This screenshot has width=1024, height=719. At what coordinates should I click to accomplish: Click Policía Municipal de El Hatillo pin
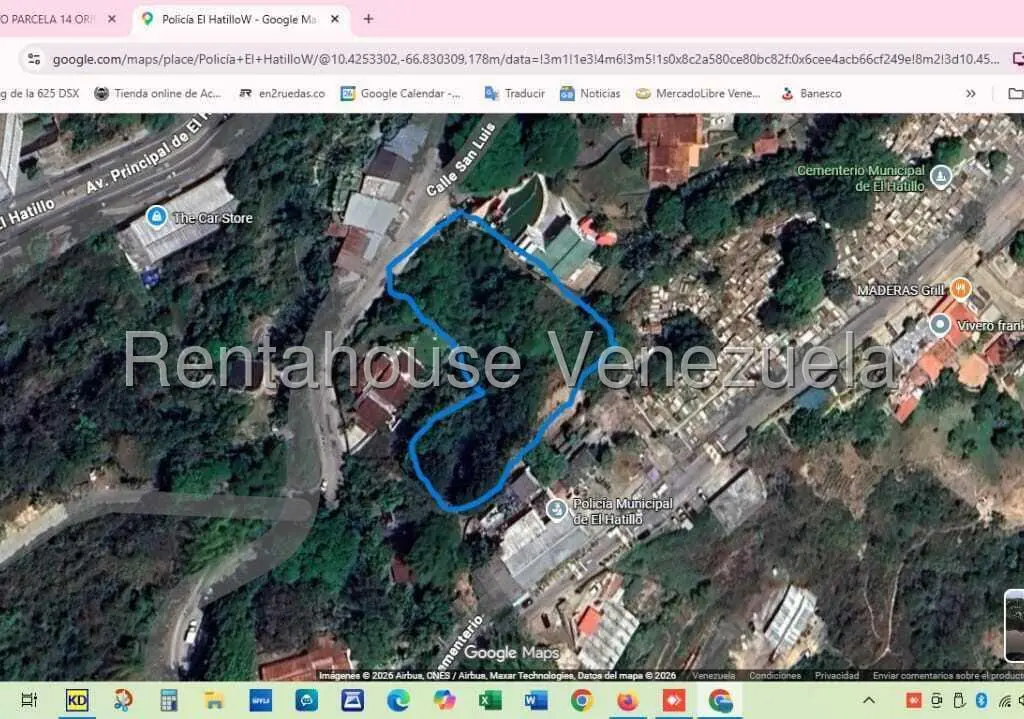556,509
